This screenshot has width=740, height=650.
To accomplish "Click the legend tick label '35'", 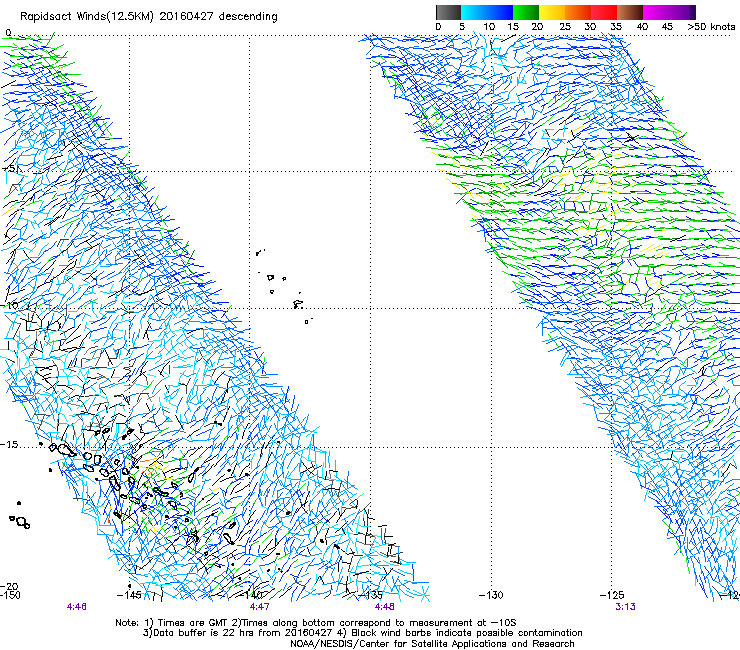I will tap(617, 26).
